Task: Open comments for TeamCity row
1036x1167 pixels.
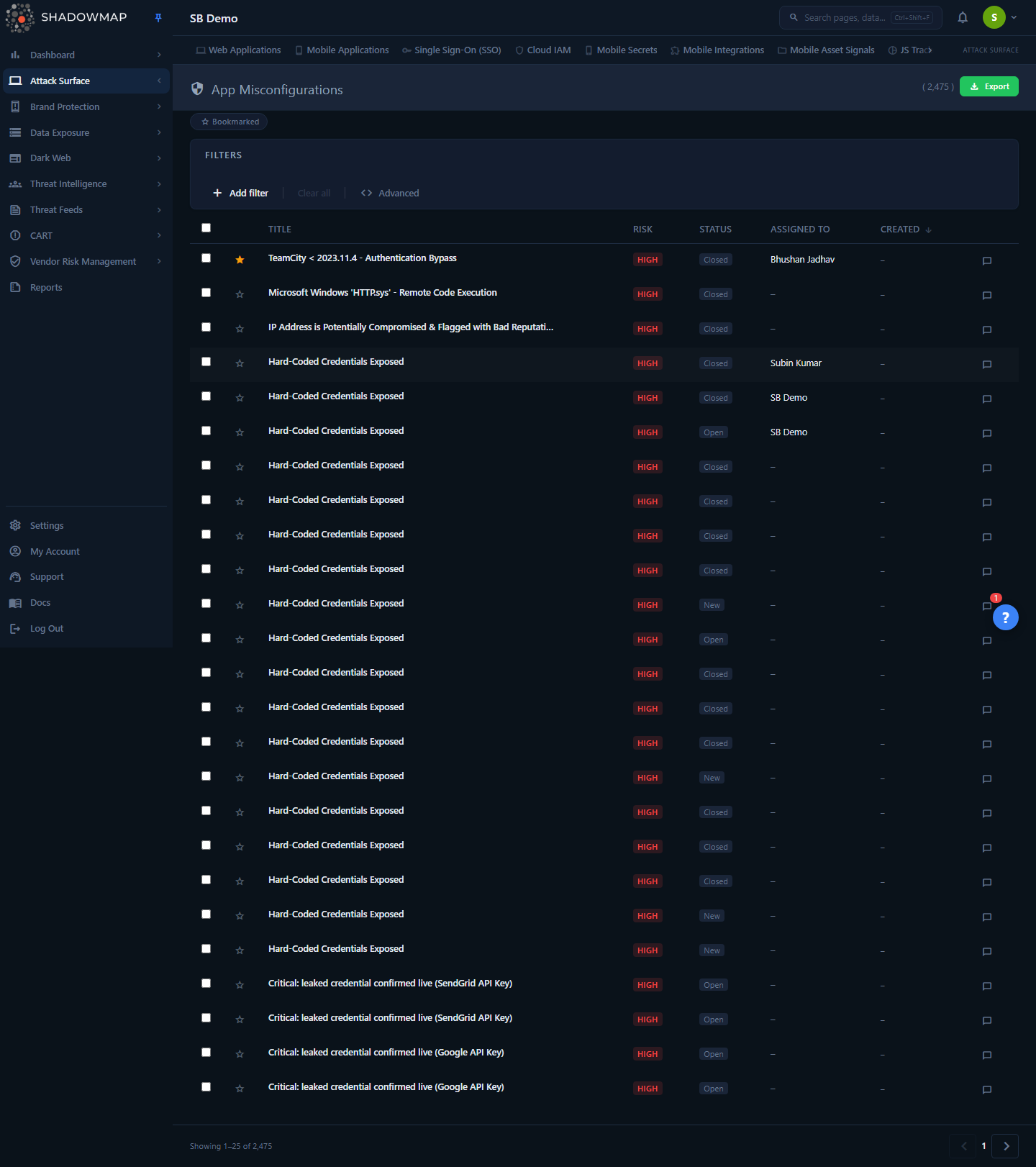Action: pyautogui.click(x=987, y=261)
